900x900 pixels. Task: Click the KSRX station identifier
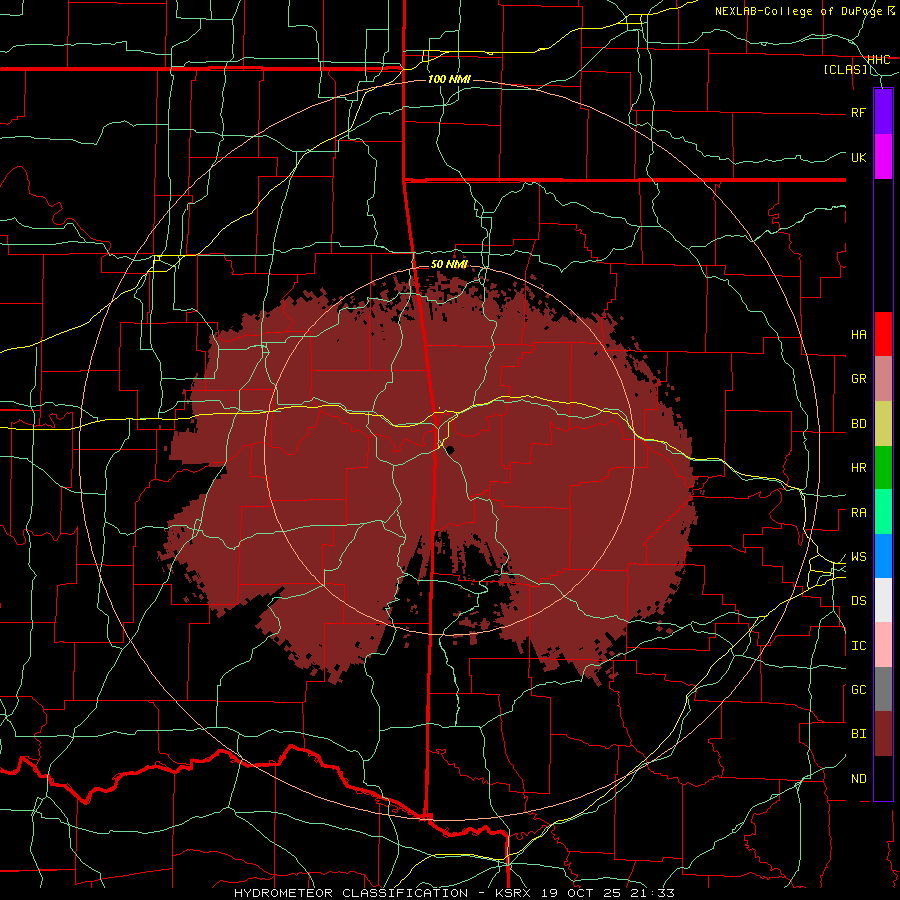click(x=513, y=893)
